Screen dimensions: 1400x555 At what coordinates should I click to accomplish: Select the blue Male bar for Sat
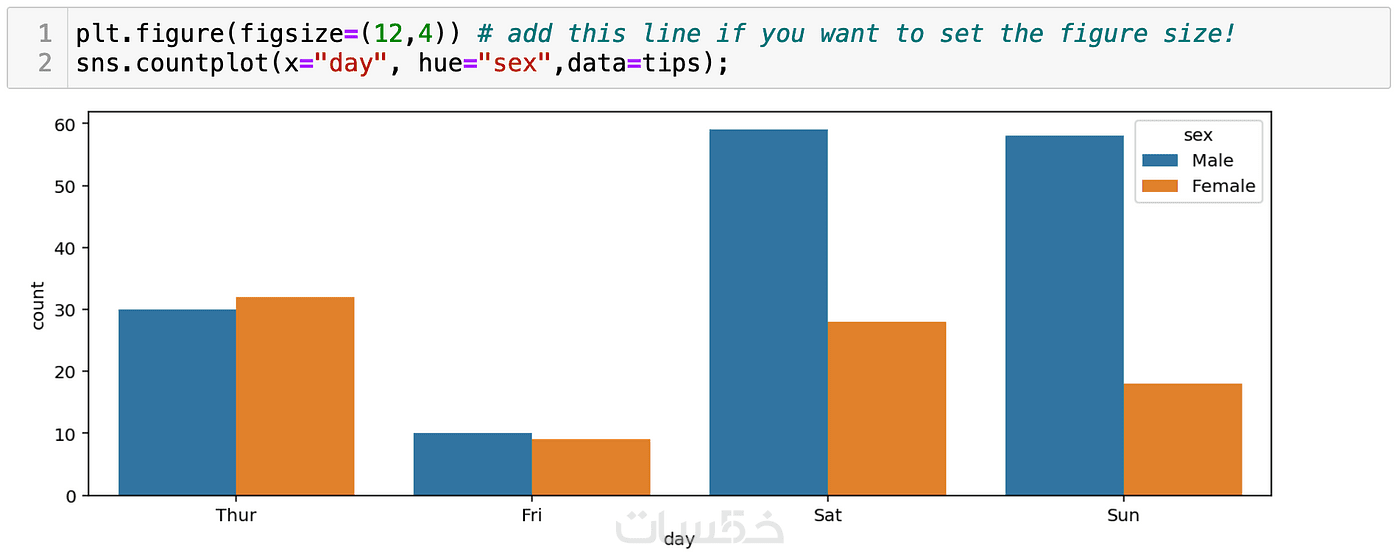[x=768, y=312]
